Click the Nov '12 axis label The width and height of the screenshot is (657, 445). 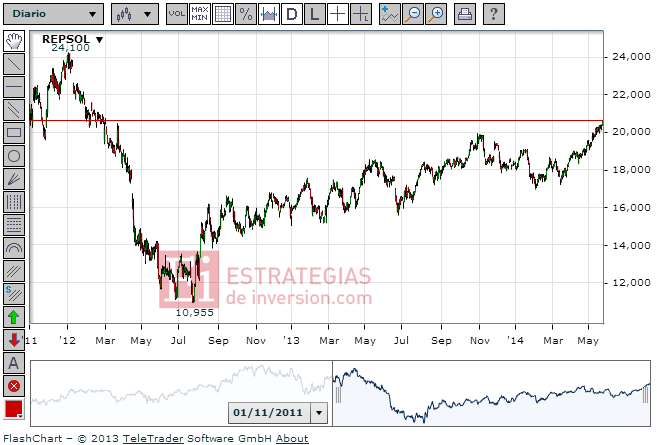click(256, 341)
